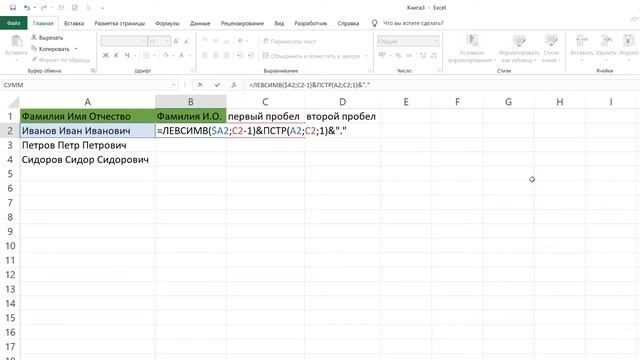The height and width of the screenshot is (360, 640).
Task: Paste with the large Вставить clipboard button
Action: tap(16, 47)
